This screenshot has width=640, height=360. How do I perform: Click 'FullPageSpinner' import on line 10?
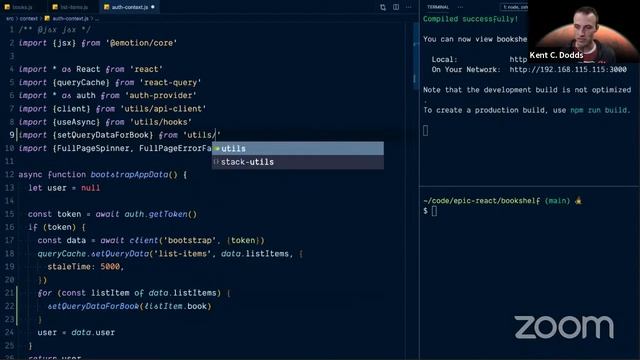tap(93, 148)
